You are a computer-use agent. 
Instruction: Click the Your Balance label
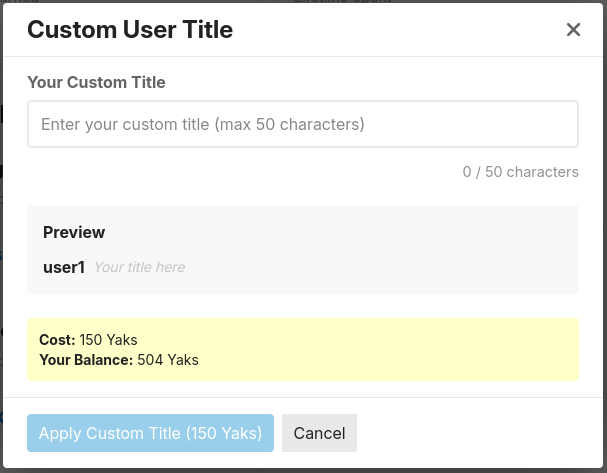pos(86,360)
